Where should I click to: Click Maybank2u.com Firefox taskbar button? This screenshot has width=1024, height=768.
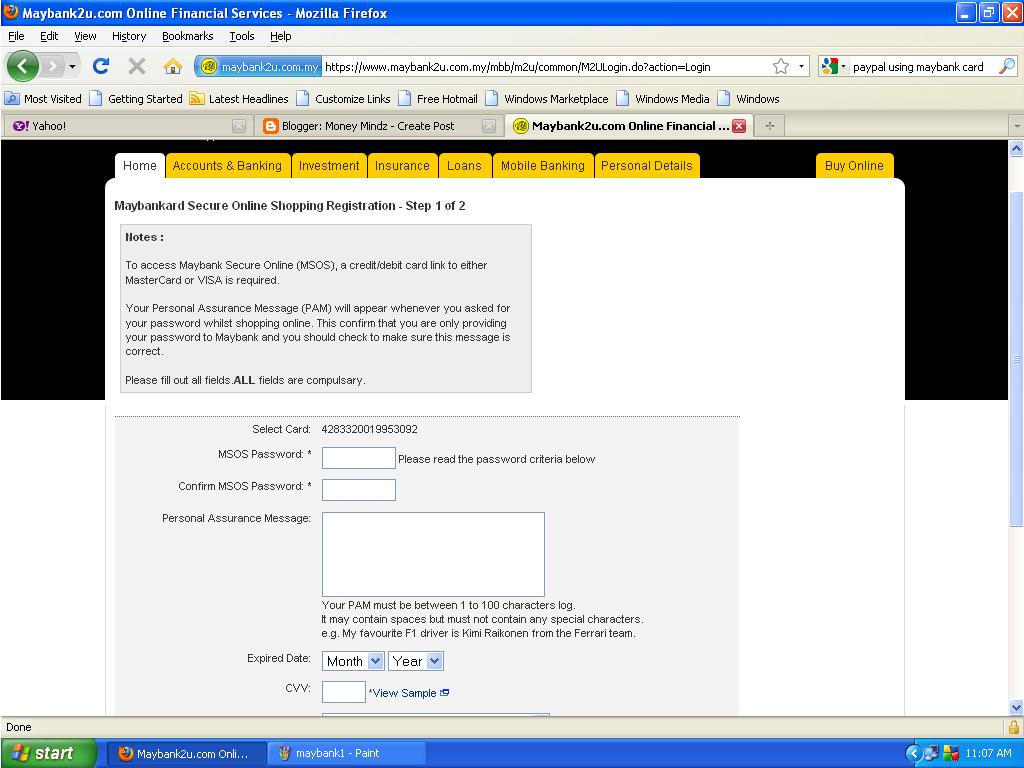(x=185, y=753)
